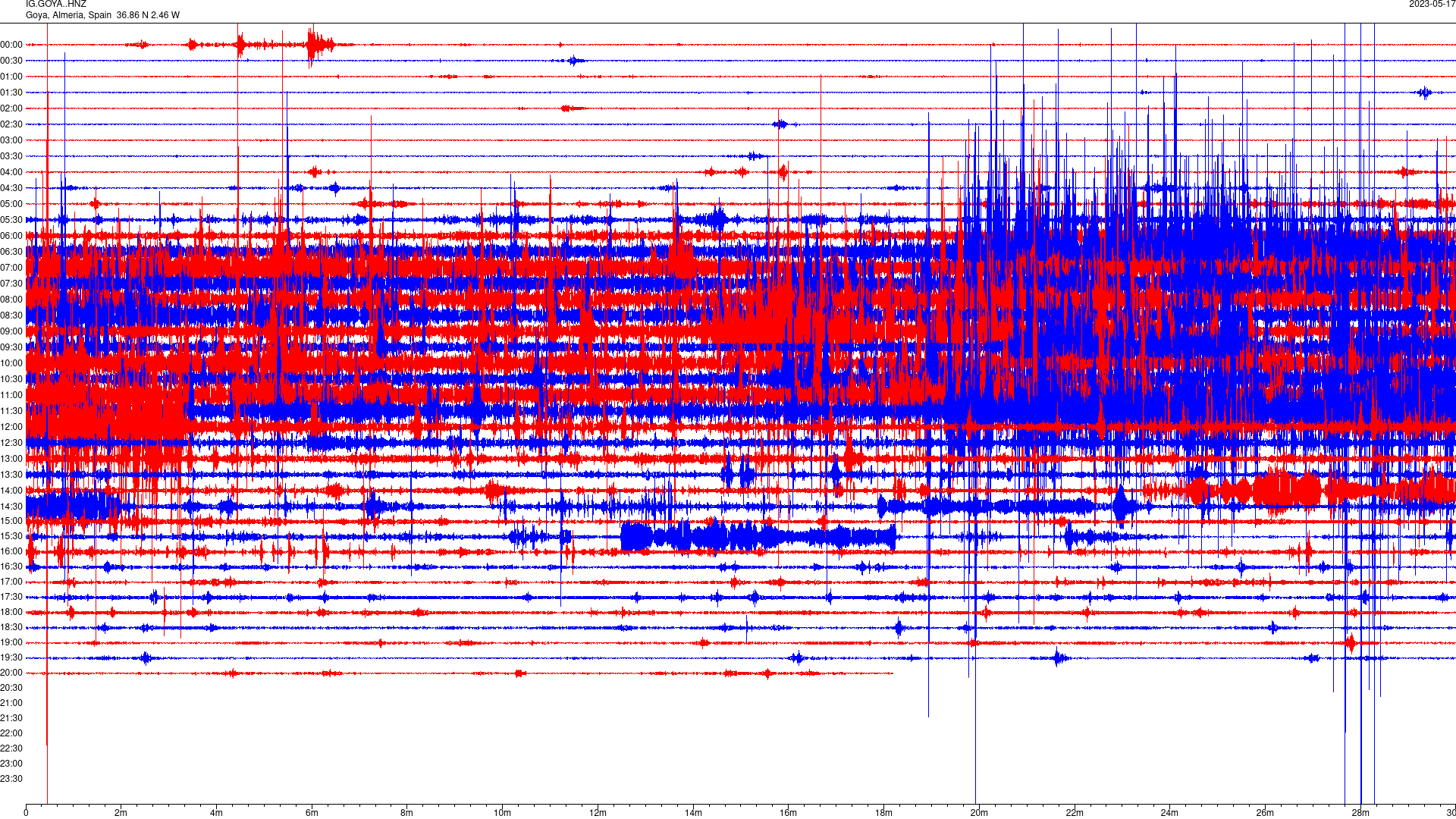Select the 21:00 time row label
This screenshot has width=1456, height=819.
(11, 703)
